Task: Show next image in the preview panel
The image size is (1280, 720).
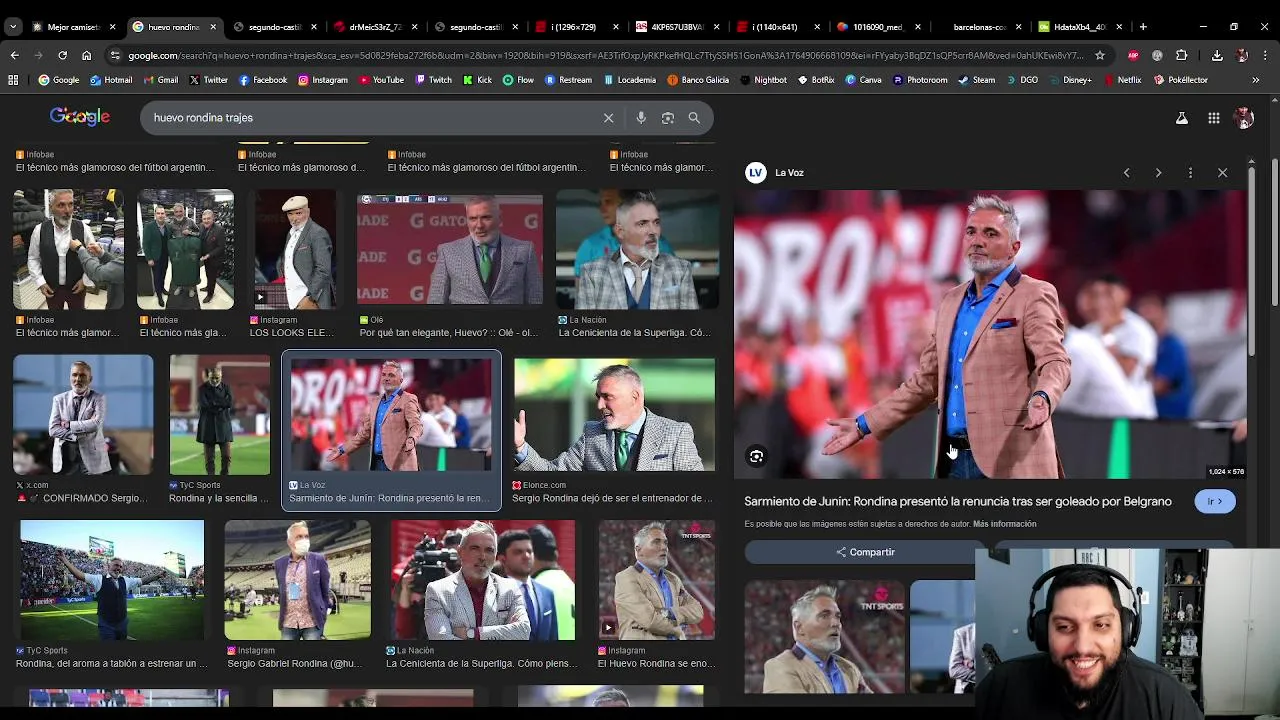Action: pos(1158,173)
